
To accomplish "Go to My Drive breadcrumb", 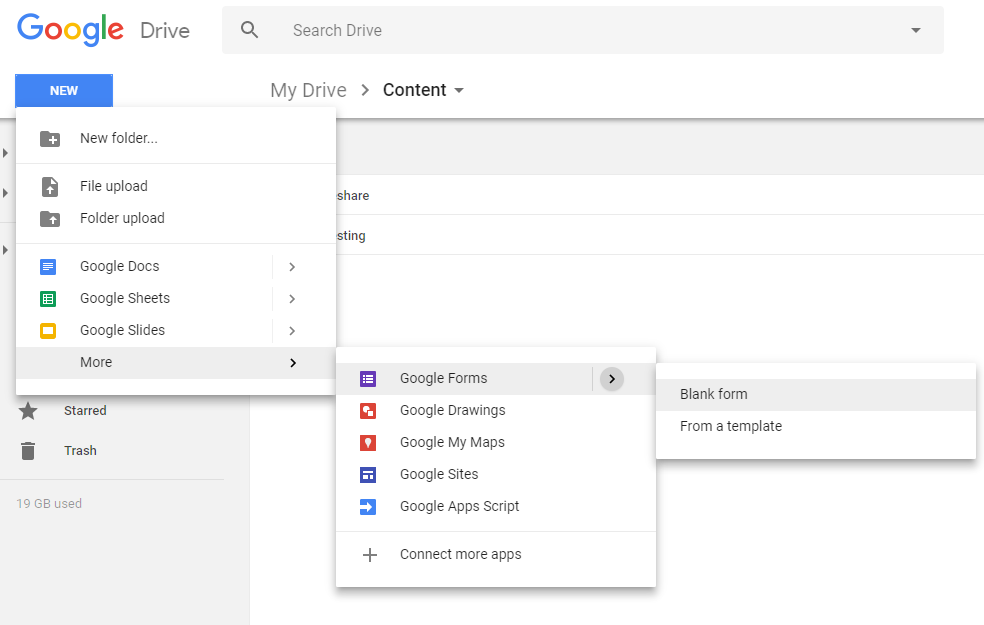I will point(308,90).
